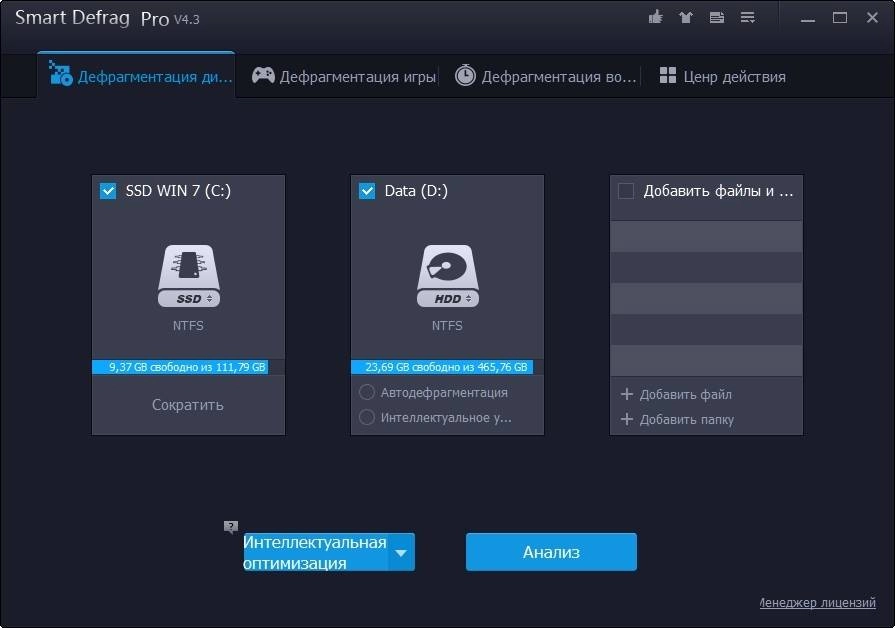Screen dimensions: 895x628
Task: Click the stopwatch boot-time defrag icon
Action: tap(465, 75)
